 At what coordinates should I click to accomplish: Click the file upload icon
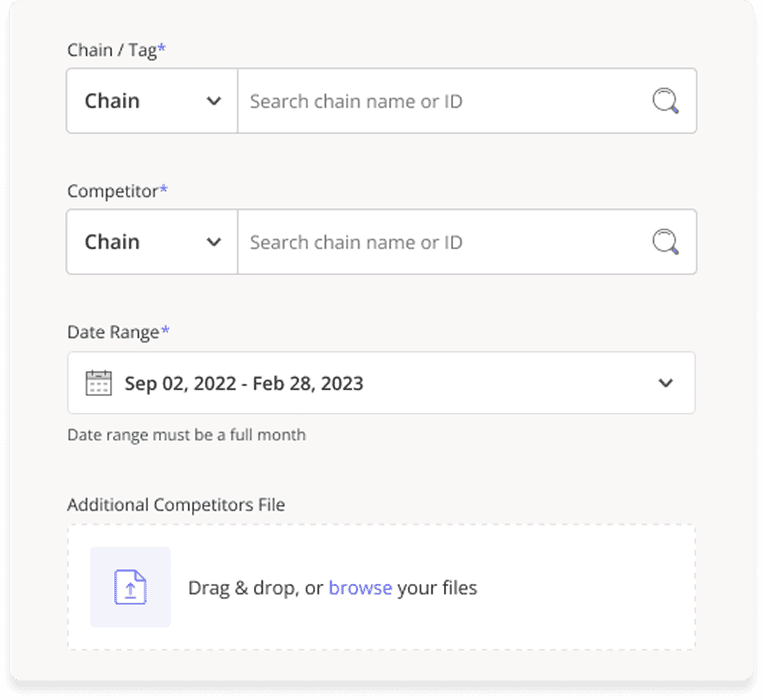[130, 587]
